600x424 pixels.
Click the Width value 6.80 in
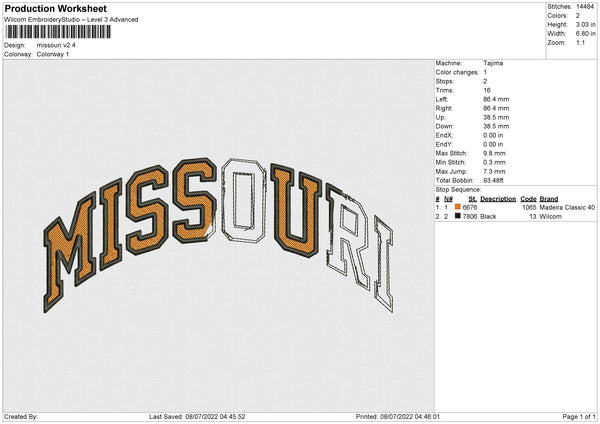coord(585,34)
